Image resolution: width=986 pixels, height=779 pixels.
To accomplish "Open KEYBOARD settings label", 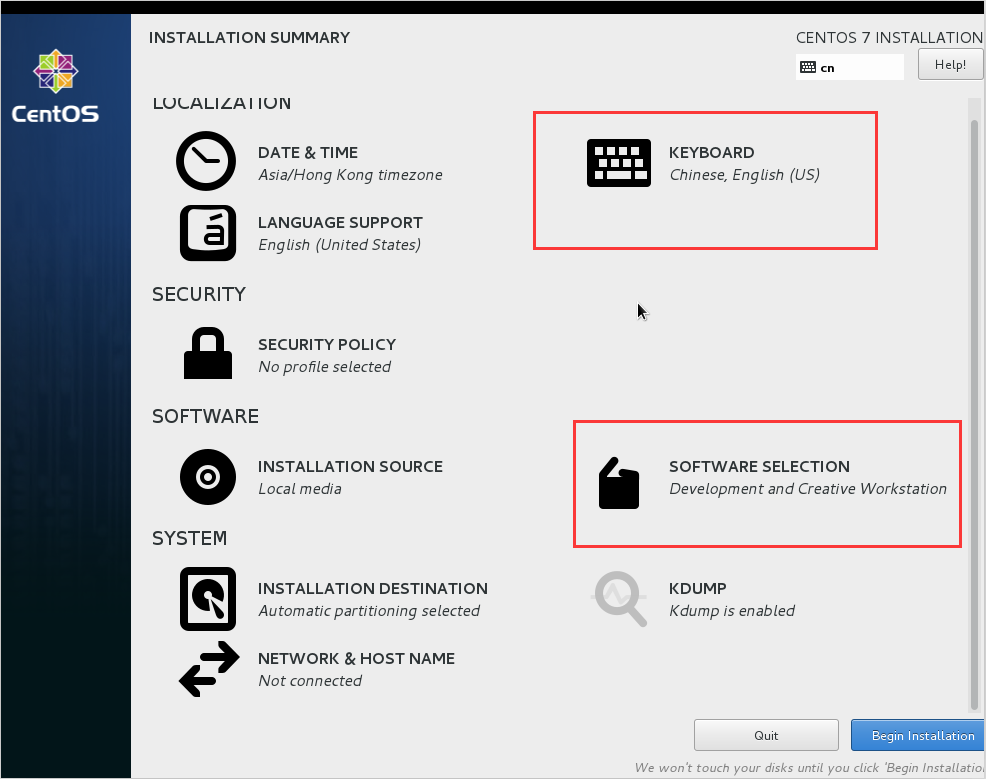I will click(711, 152).
